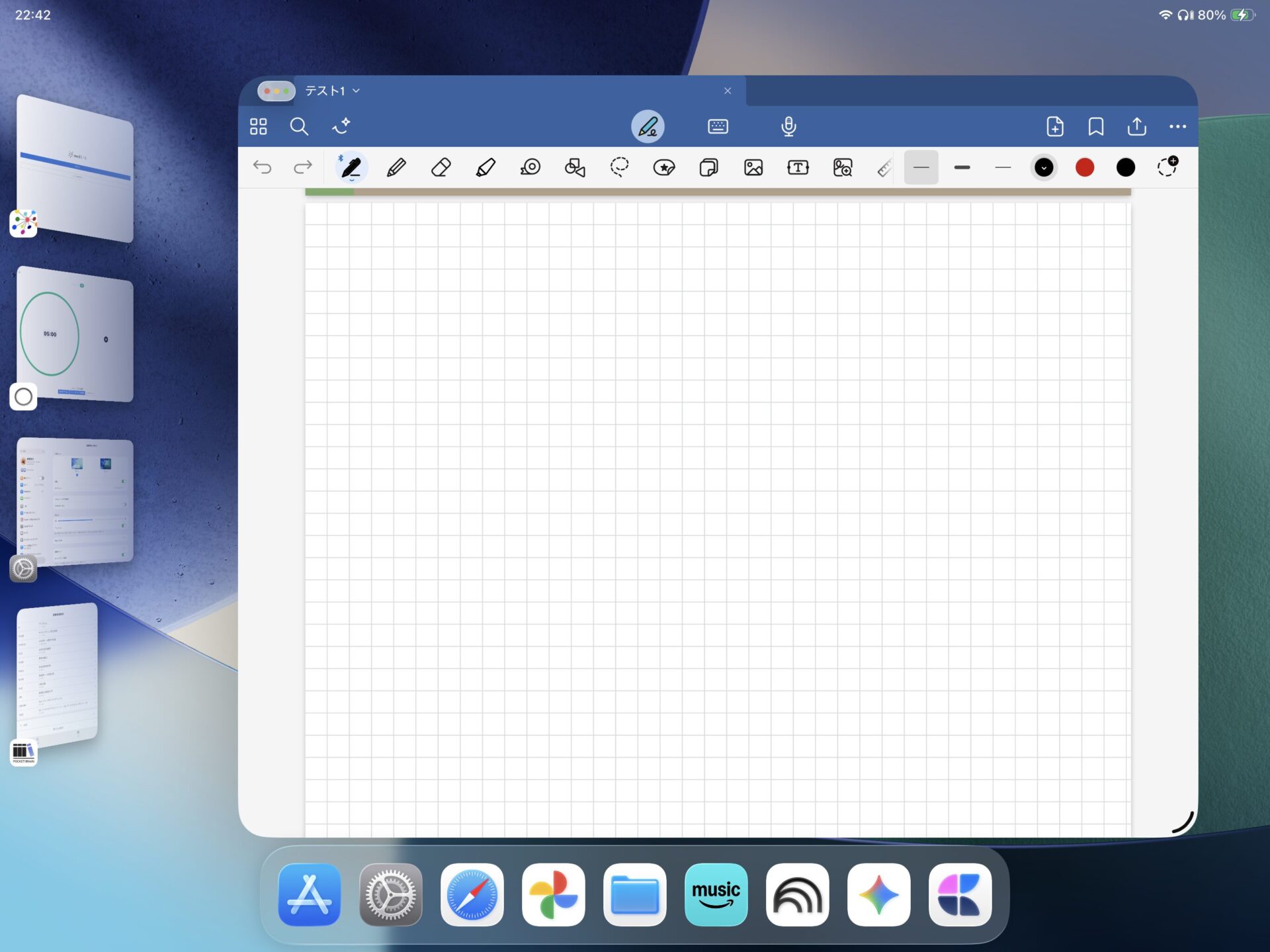This screenshot has width=1270, height=952.
Task: Select the pencil tool
Action: pos(396,167)
